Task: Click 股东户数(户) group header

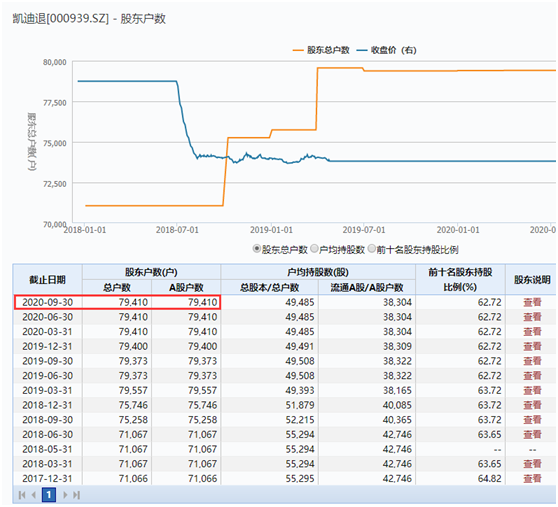Action: pyautogui.click(x=151, y=272)
